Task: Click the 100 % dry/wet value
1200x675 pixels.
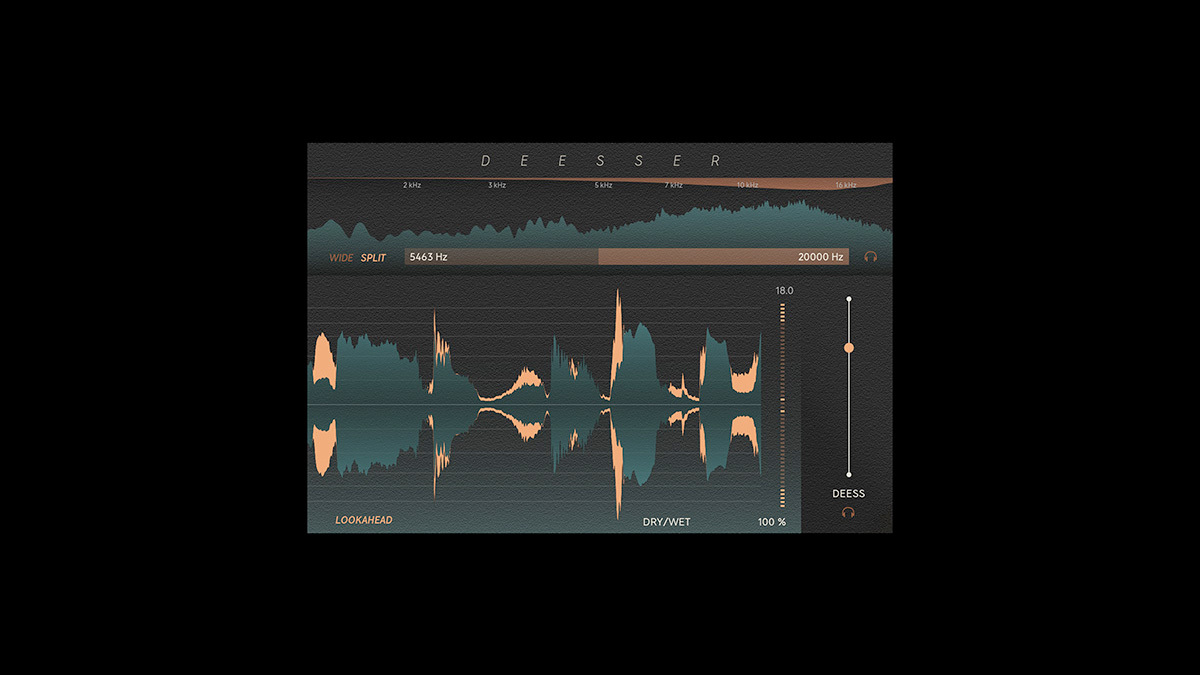Action: pyautogui.click(x=771, y=522)
